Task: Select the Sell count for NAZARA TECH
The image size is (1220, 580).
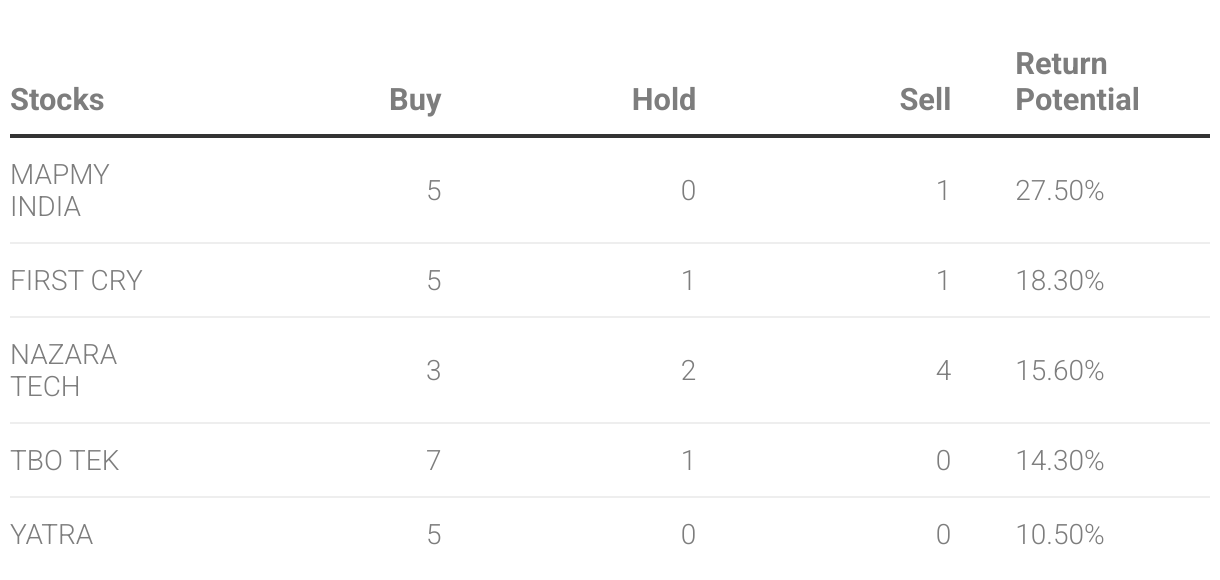Action: [943, 370]
